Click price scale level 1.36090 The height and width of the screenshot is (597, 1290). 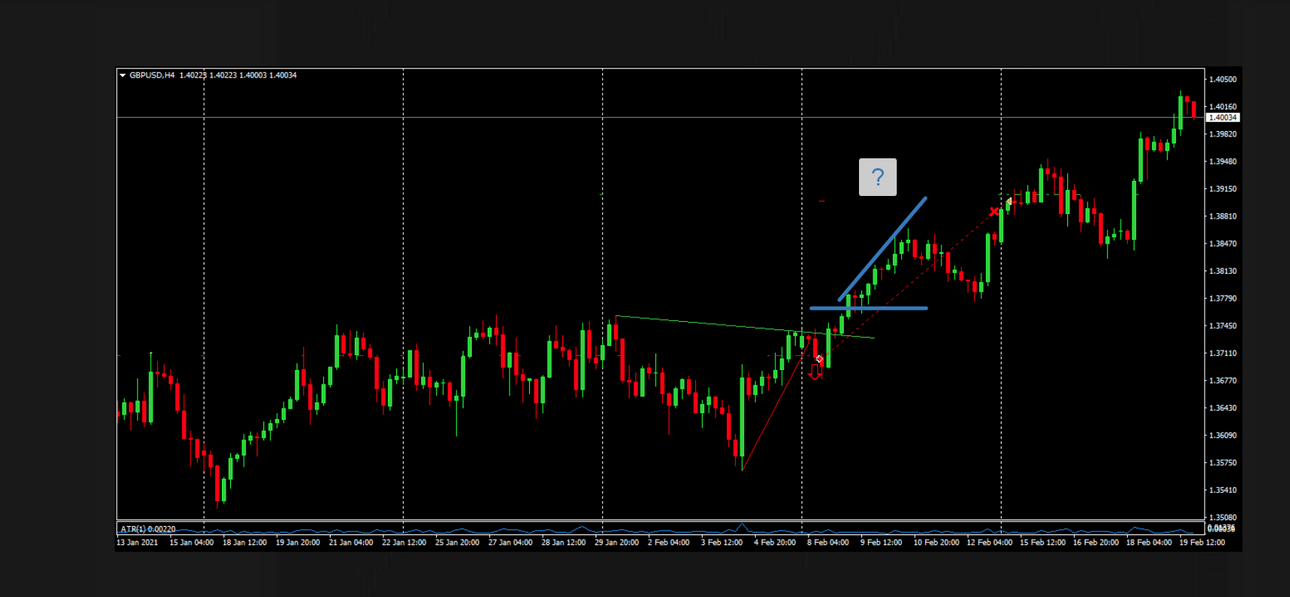click(x=1223, y=435)
